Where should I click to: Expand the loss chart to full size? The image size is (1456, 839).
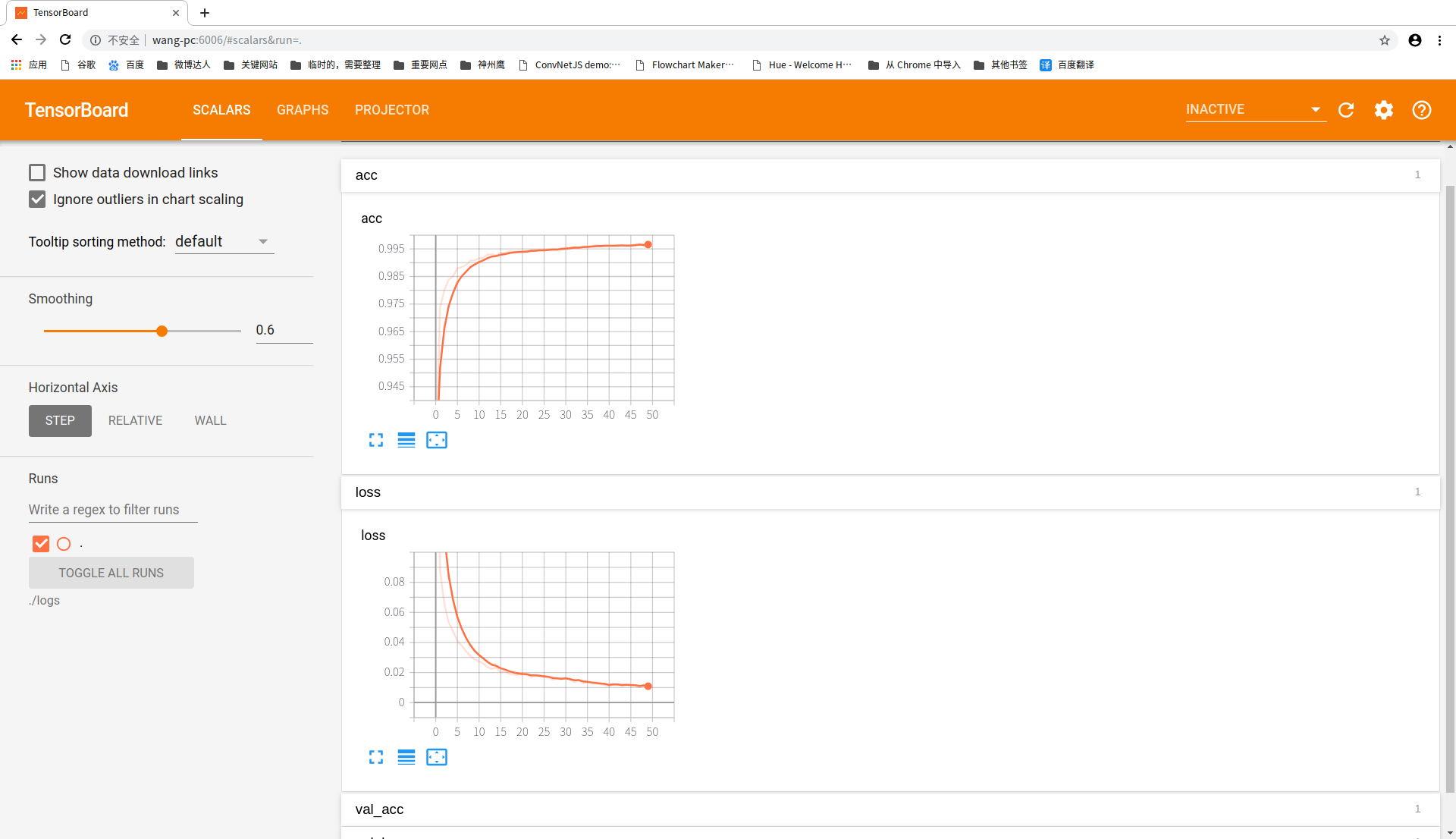point(375,756)
